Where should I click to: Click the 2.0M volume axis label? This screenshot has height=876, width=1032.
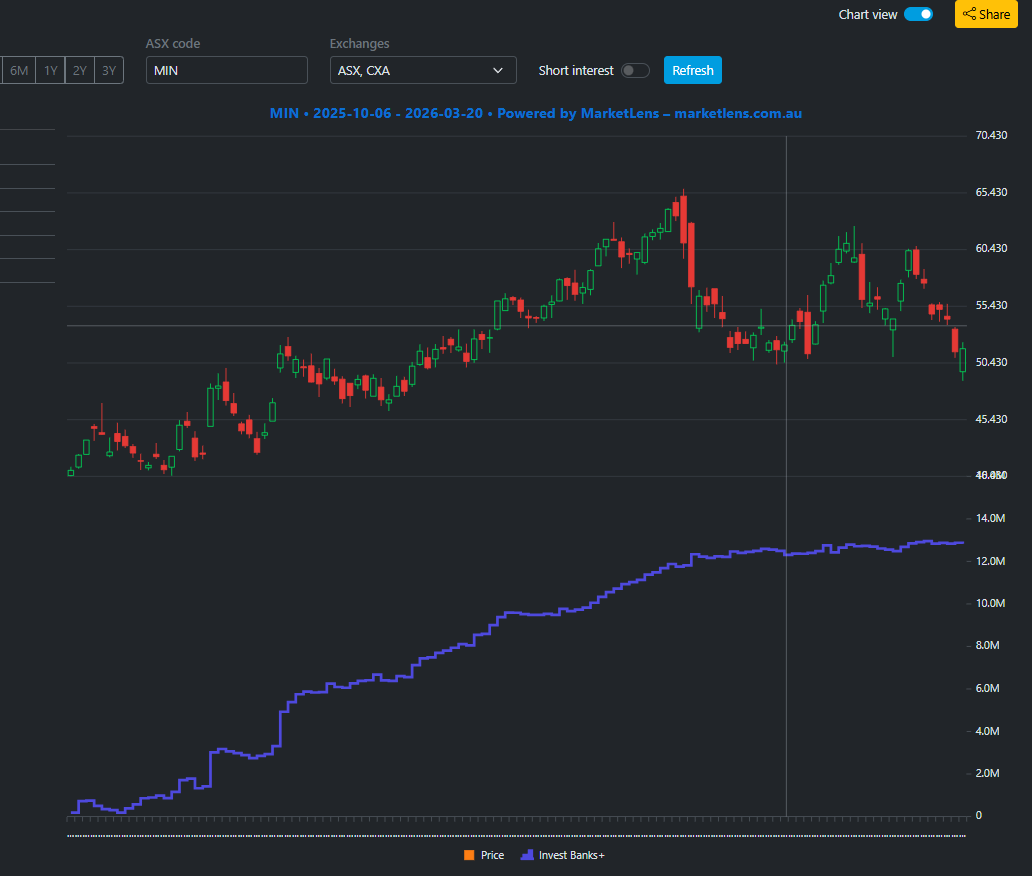987,773
